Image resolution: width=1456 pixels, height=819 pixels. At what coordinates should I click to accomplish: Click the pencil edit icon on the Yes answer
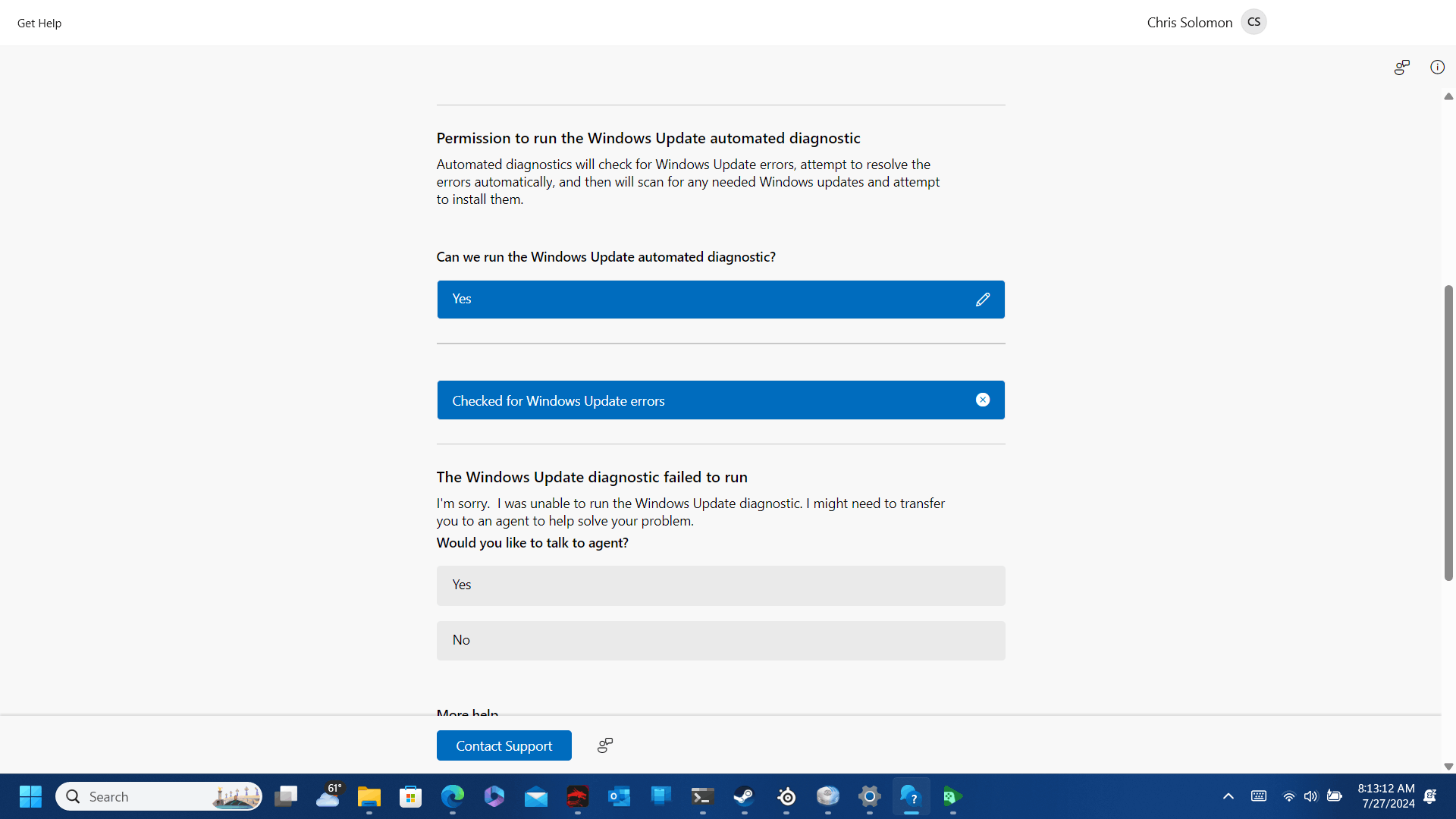[982, 300]
